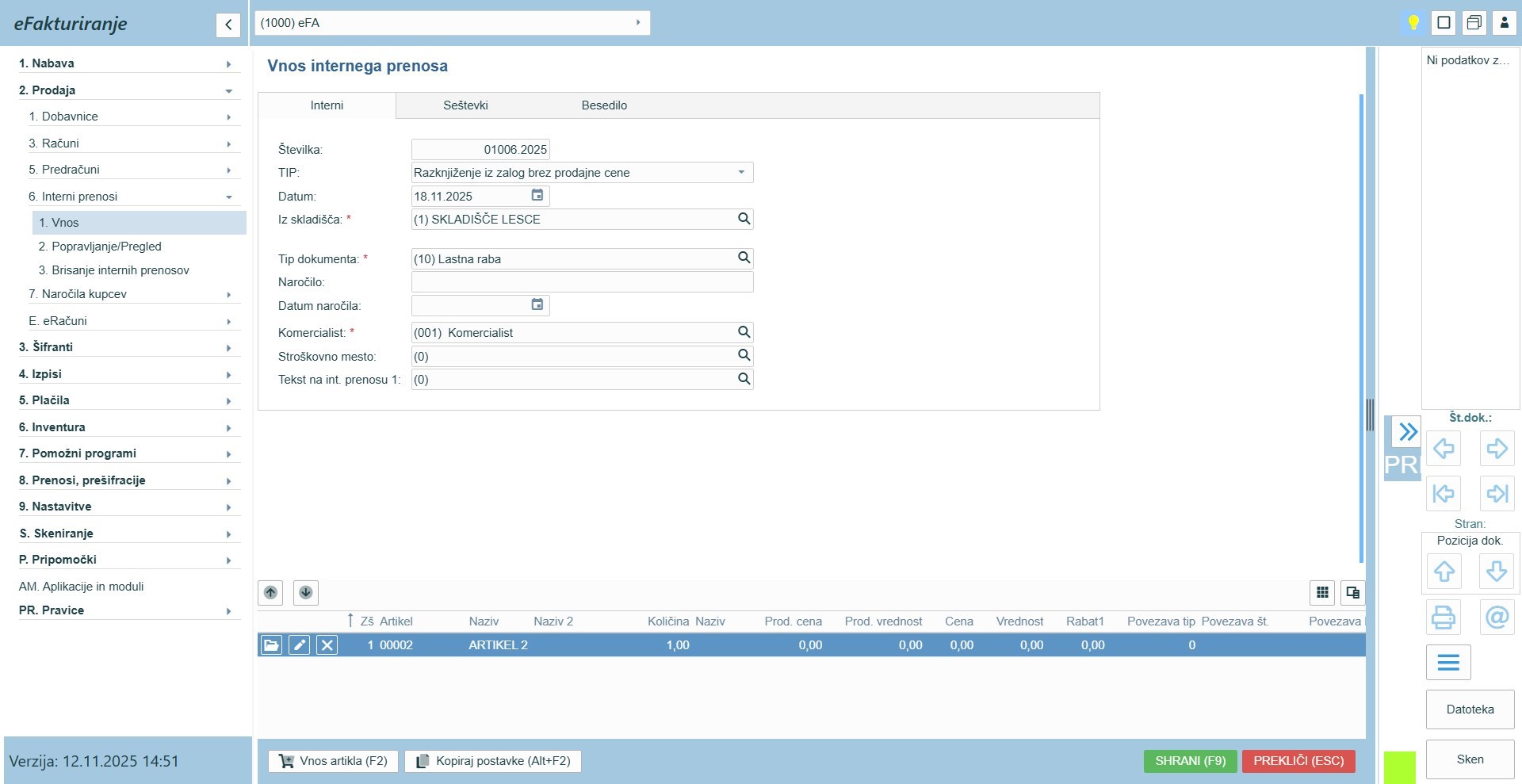1522x784 pixels.
Task: Open search for Iz skladišča field
Action: pos(744,219)
